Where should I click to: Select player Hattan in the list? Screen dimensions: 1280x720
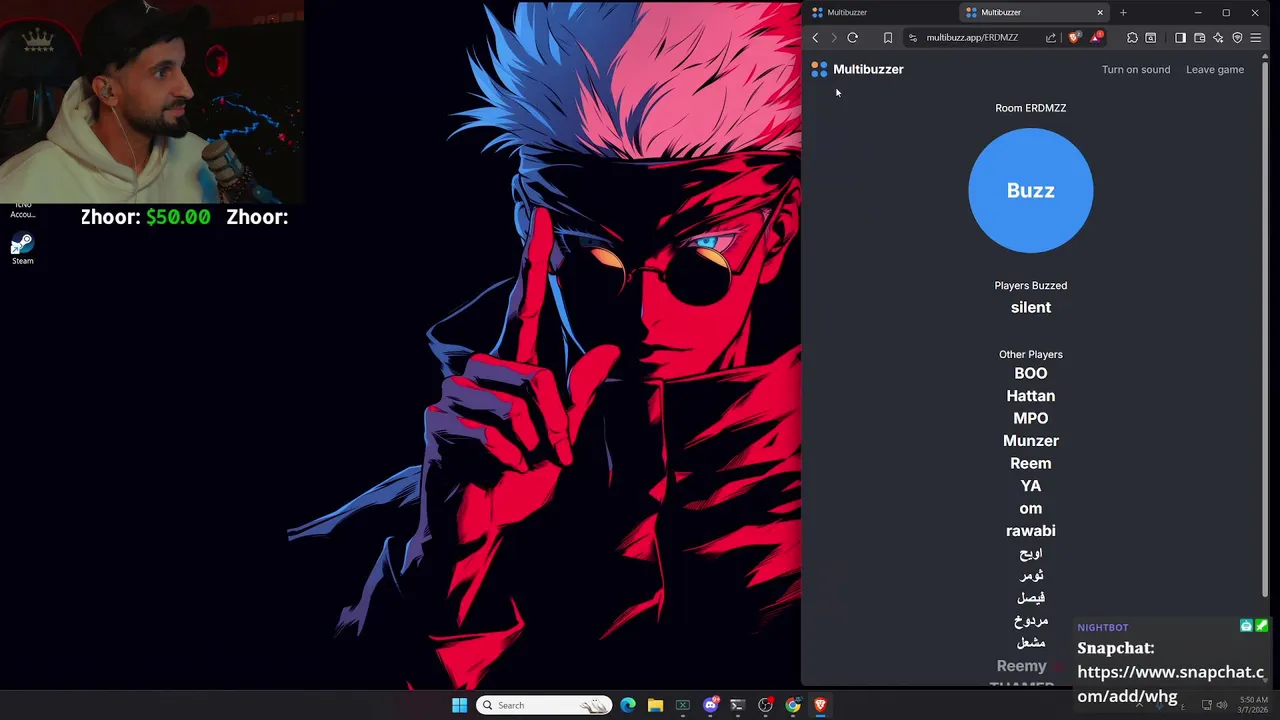tap(1030, 396)
